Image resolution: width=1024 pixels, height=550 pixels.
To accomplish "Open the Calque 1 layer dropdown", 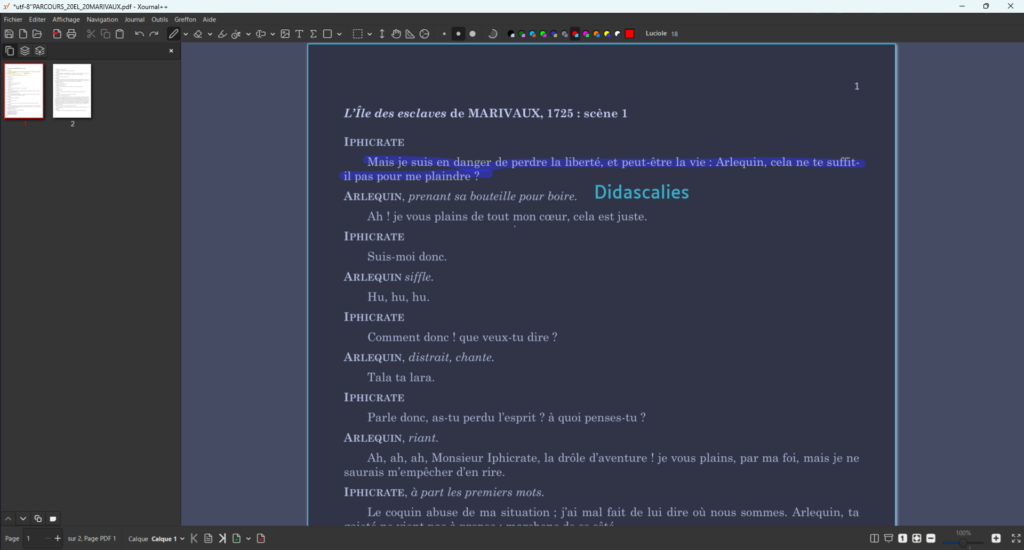I will pos(168,539).
